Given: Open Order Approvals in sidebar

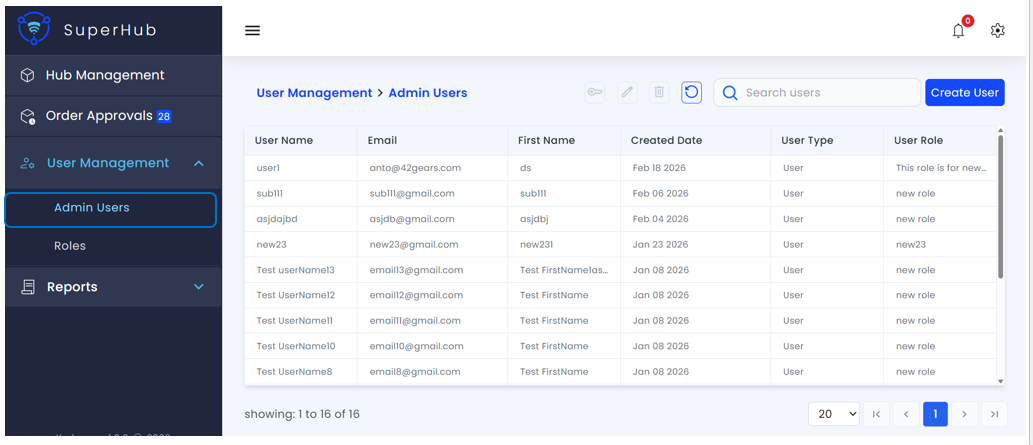Looking at the screenshot, I should click(99, 116).
